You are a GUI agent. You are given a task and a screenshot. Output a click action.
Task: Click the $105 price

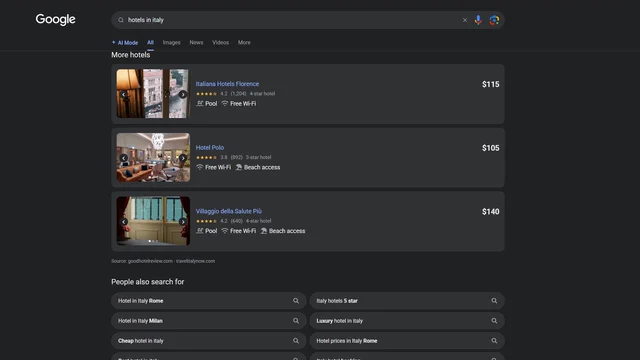pyautogui.click(x=491, y=148)
